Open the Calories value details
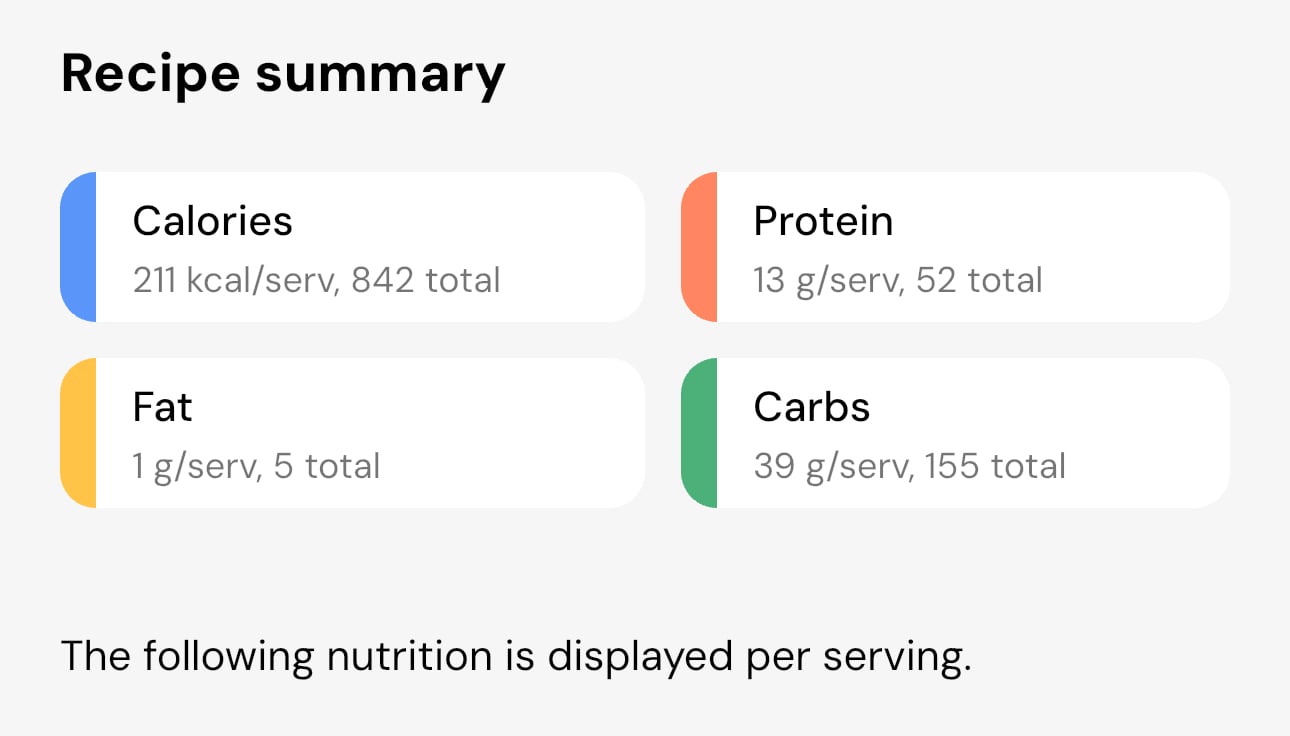 (315, 280)
